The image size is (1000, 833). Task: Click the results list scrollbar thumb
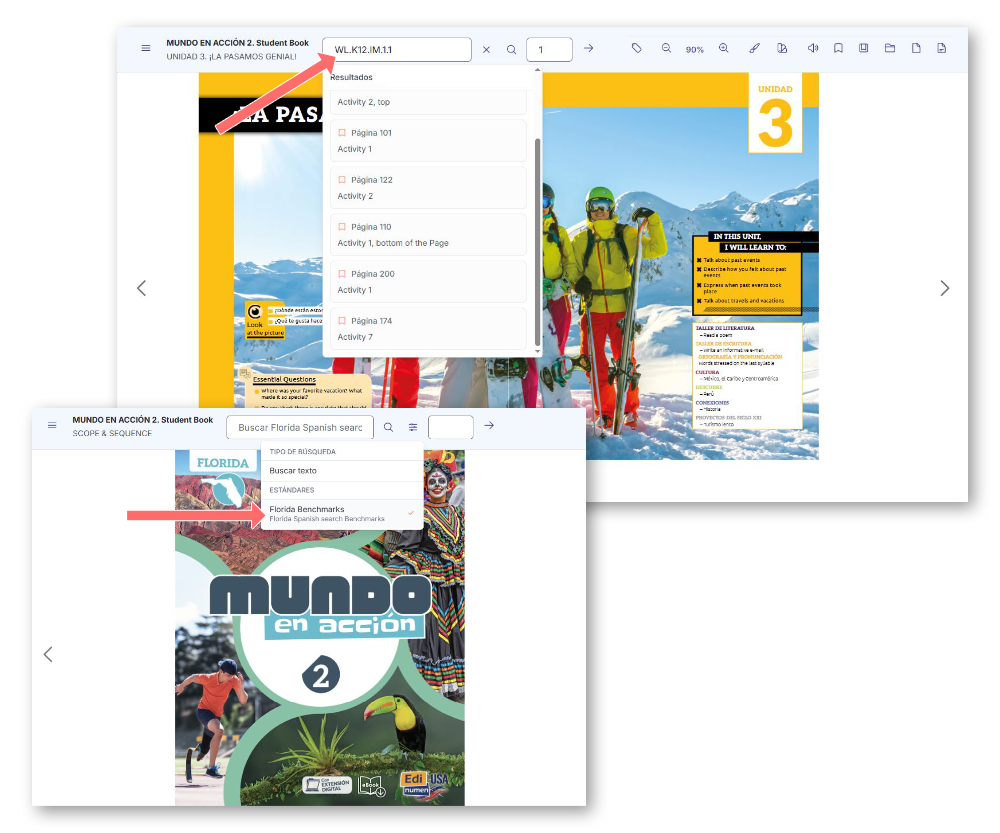coord(537,242)
